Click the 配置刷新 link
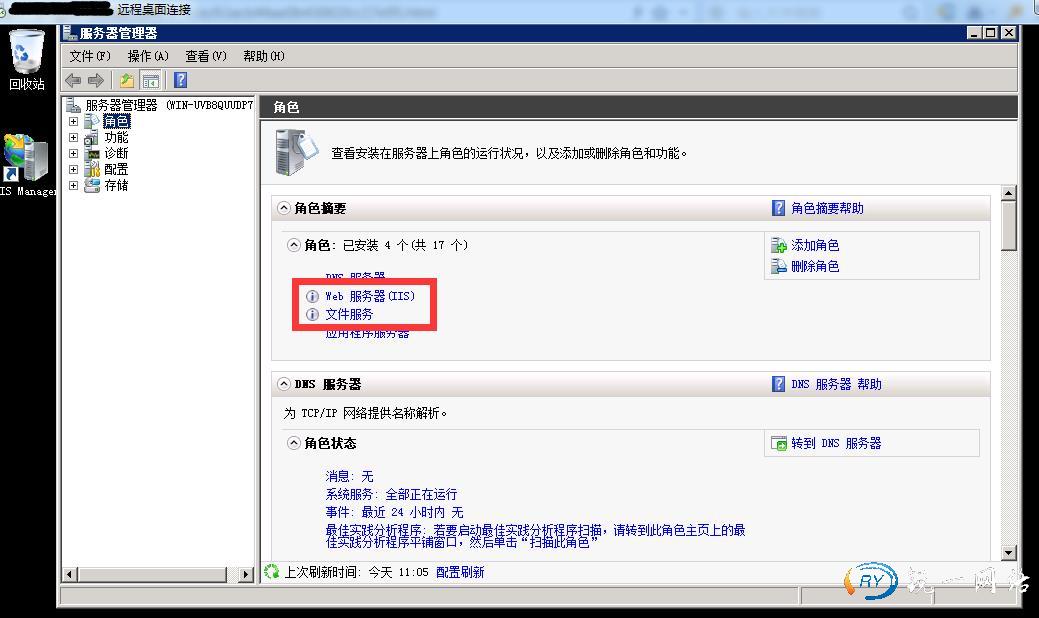Screen dimensions: 1039x618 pos(460,572)
